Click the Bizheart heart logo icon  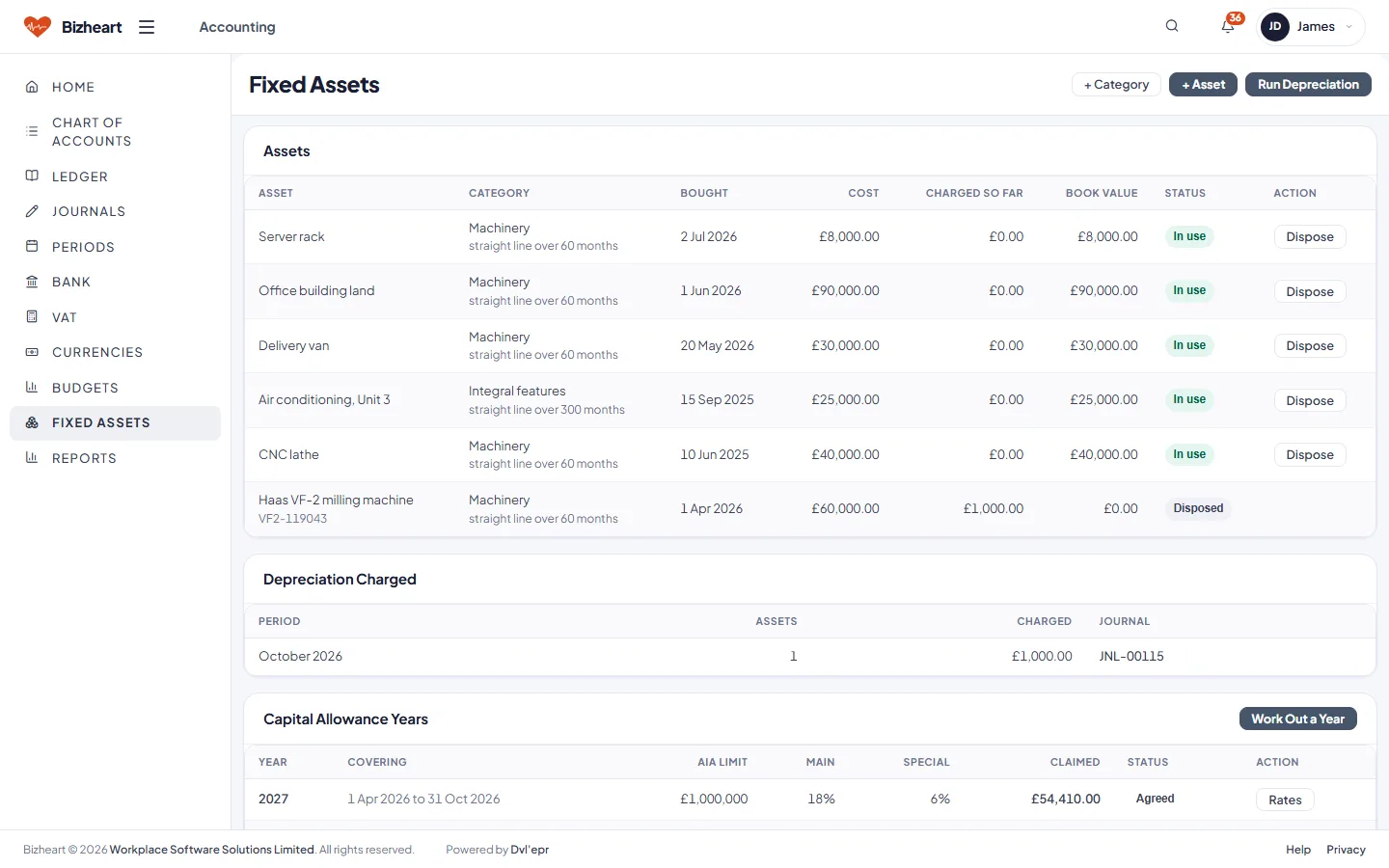click(x=38, y=27)
